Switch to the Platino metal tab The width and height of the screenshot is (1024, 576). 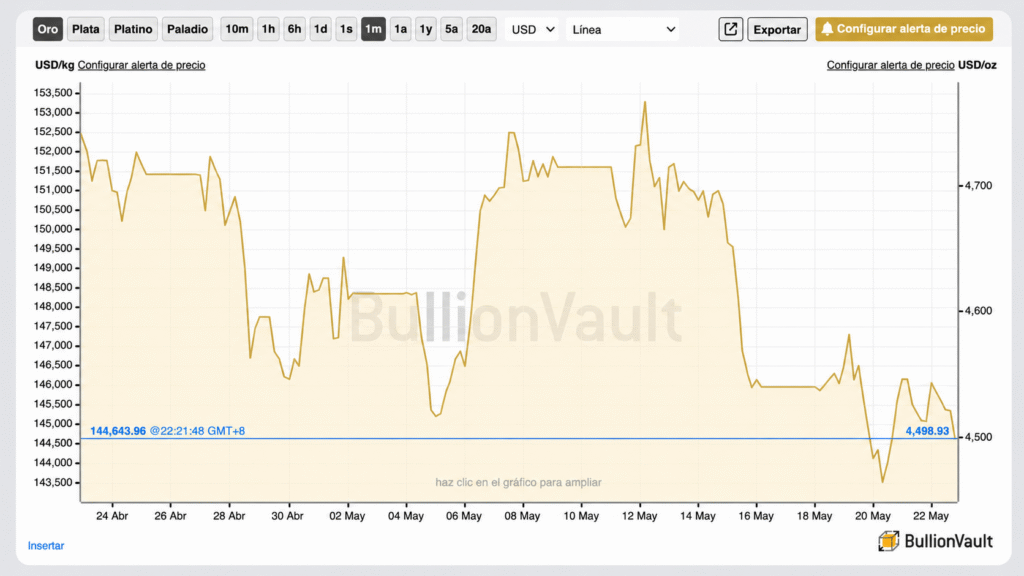133,29
